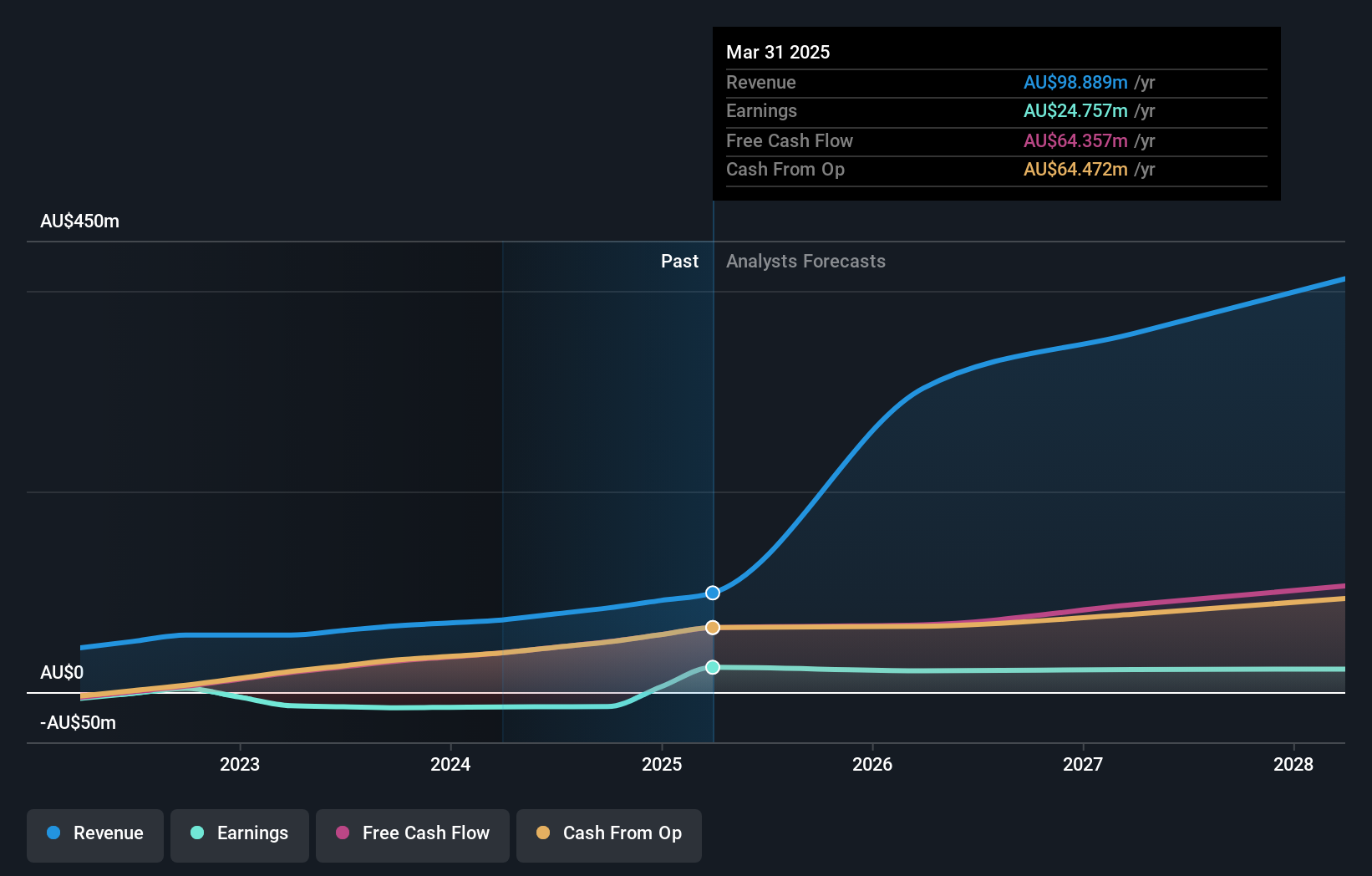
Task: Click the teal Earnings data point marker
Action: point(712,667)
